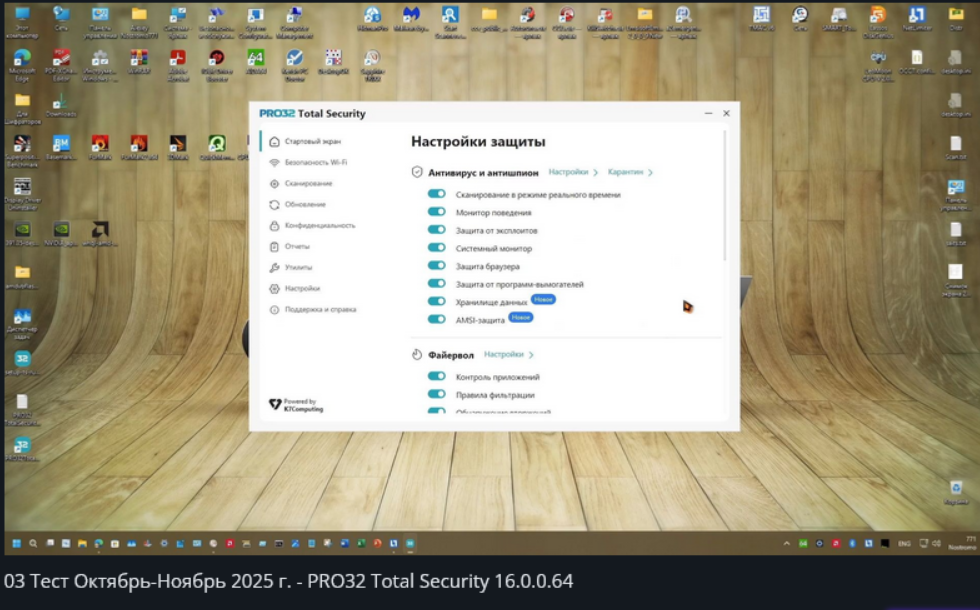This screenshot has height=610, width=980.
Task: Minimize PRO32 Total Security window
Action: 708,113
